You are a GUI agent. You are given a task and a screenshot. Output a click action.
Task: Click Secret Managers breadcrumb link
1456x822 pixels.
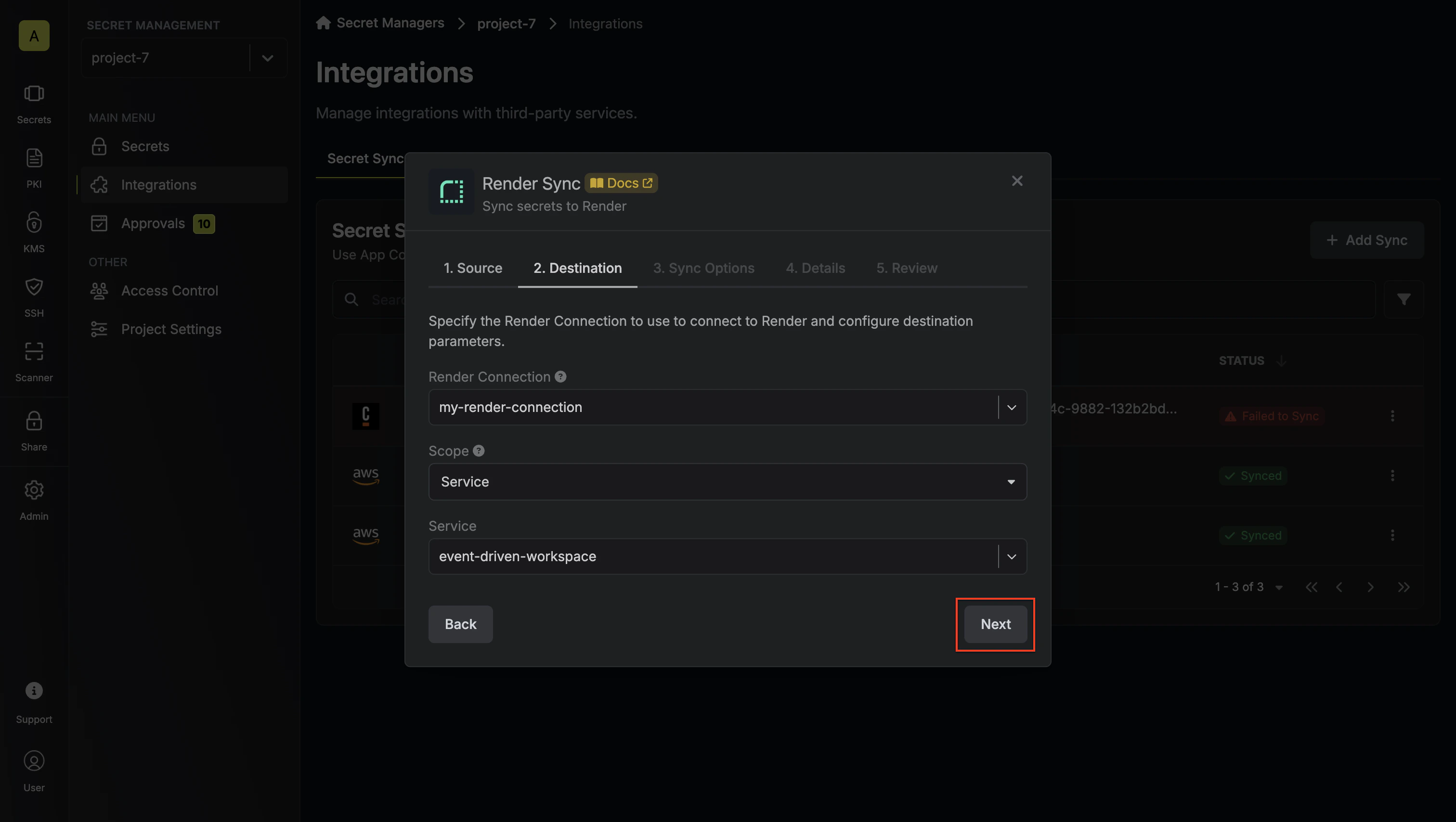tap(390, 23)
